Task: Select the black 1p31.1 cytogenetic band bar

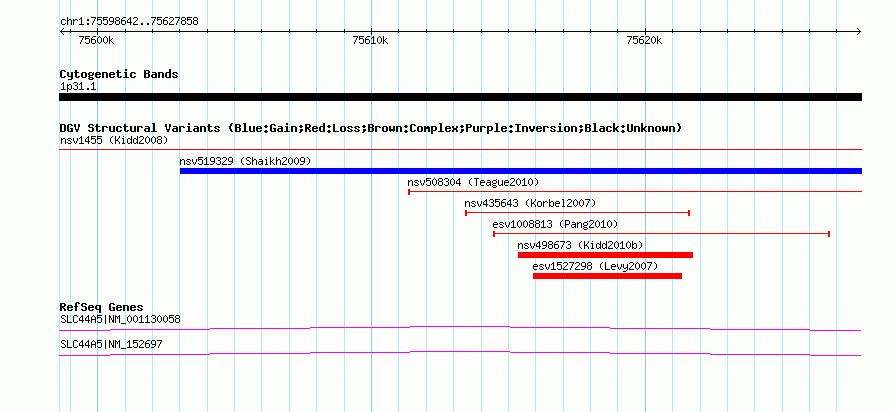Action: [460, 97]
